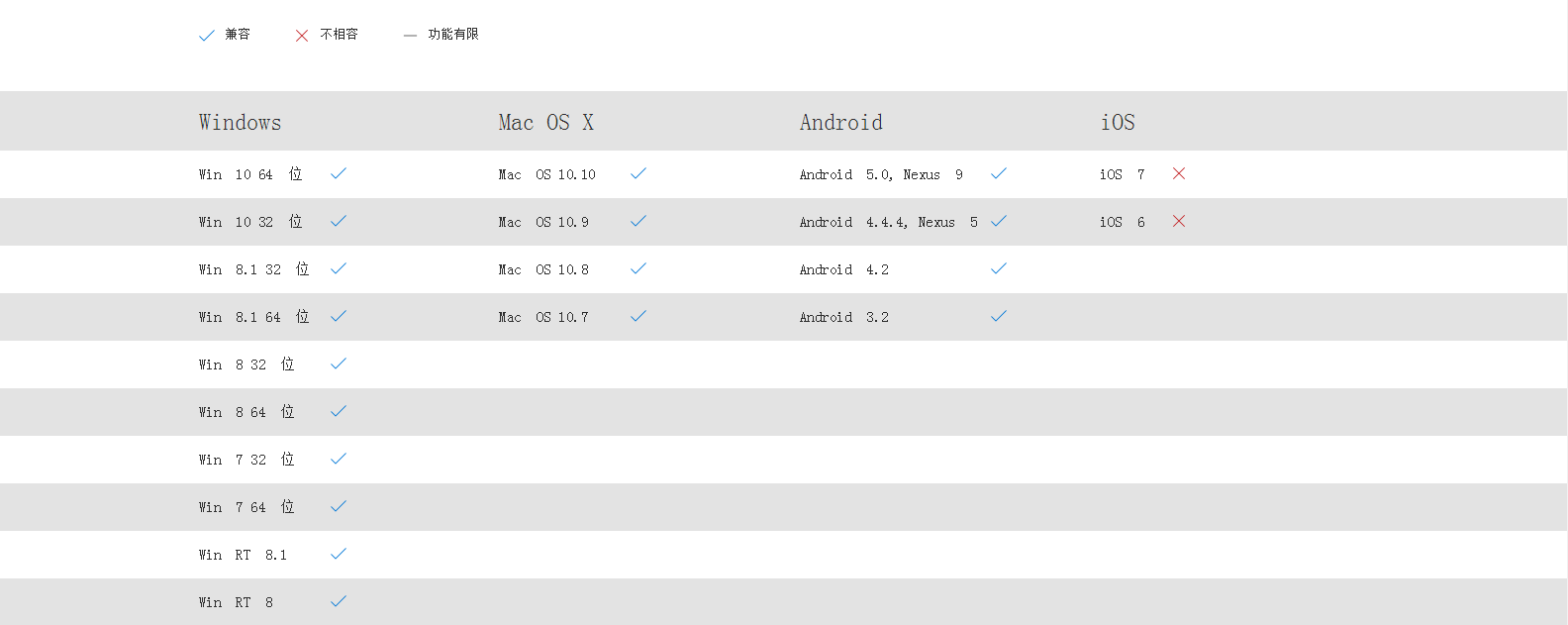1568x625 pixels.
Task: Click the checkmark beside Android 5.0, Nexus 9
Action: (x=999, y=173)
